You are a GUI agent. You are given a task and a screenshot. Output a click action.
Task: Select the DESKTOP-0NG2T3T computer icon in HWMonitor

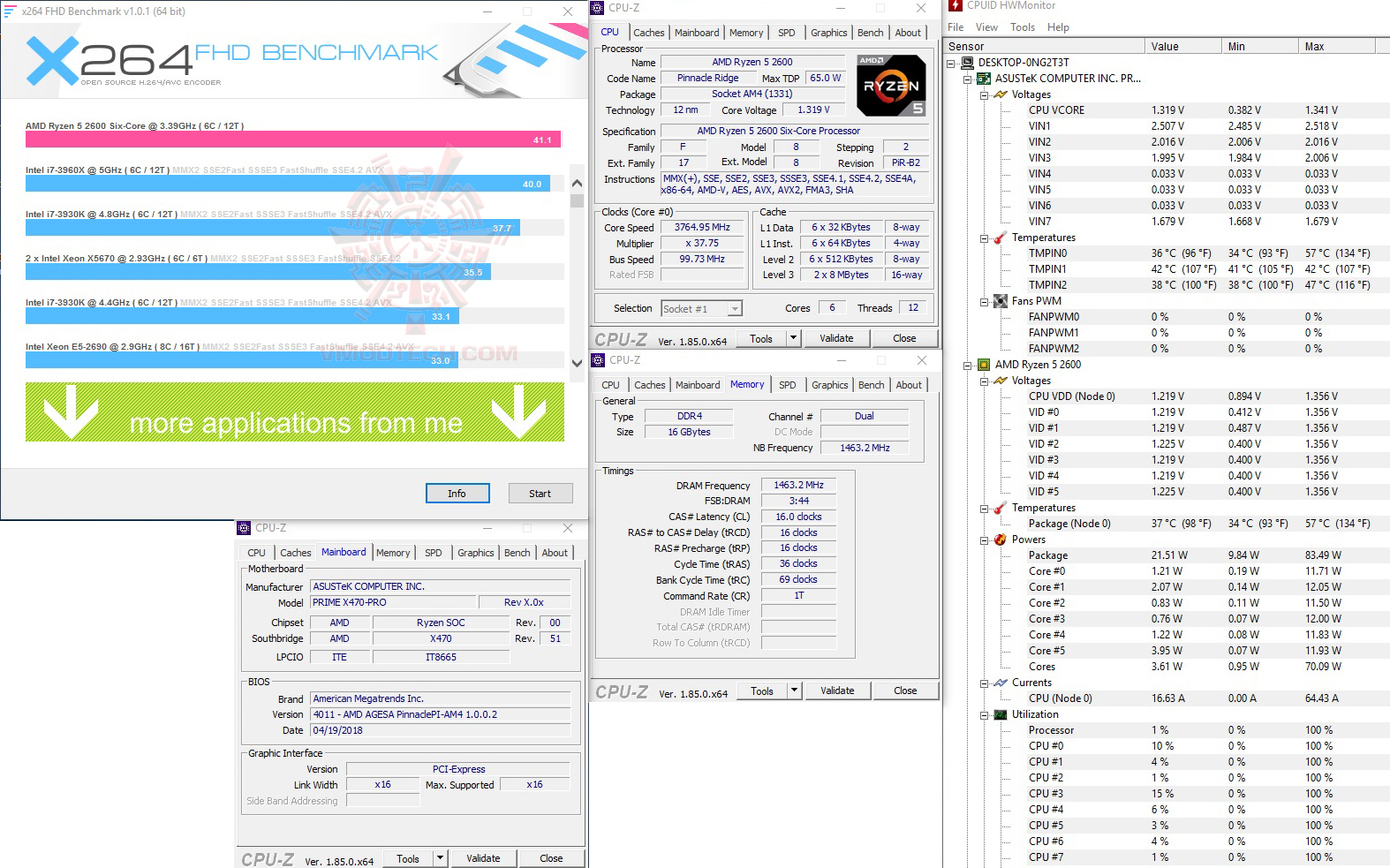(967, 63)
